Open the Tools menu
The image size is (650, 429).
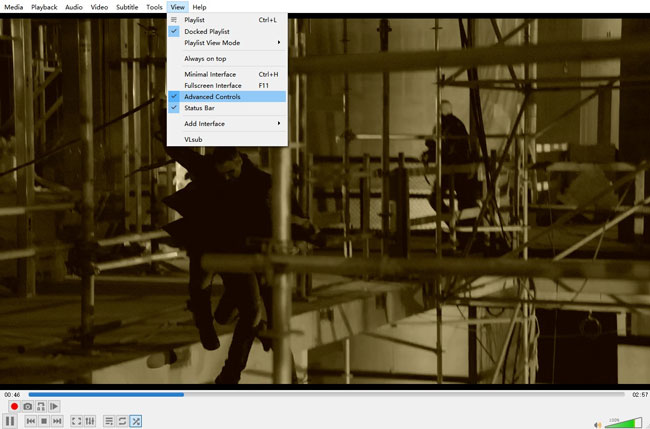coord(154,7)
